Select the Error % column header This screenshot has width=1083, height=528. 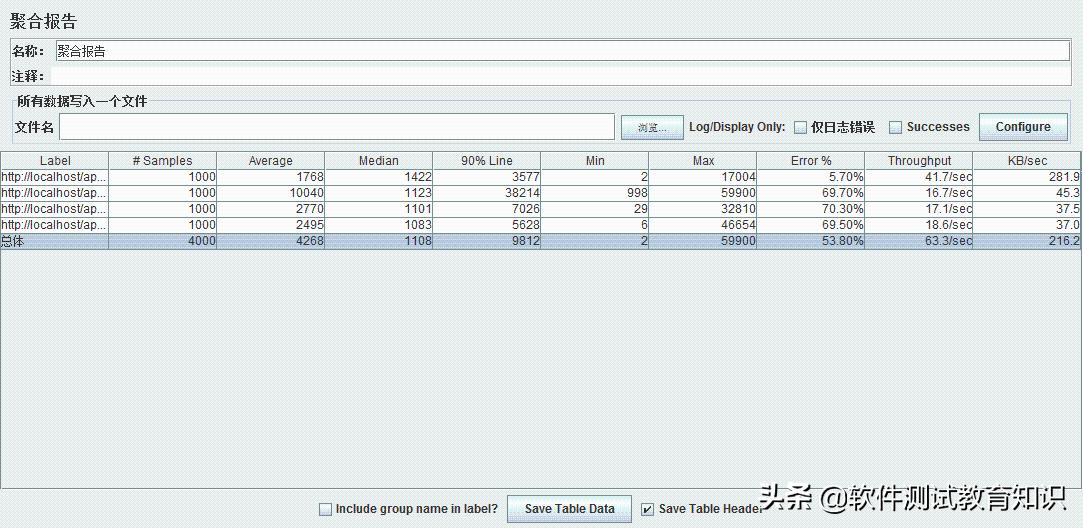pos(810,161)
